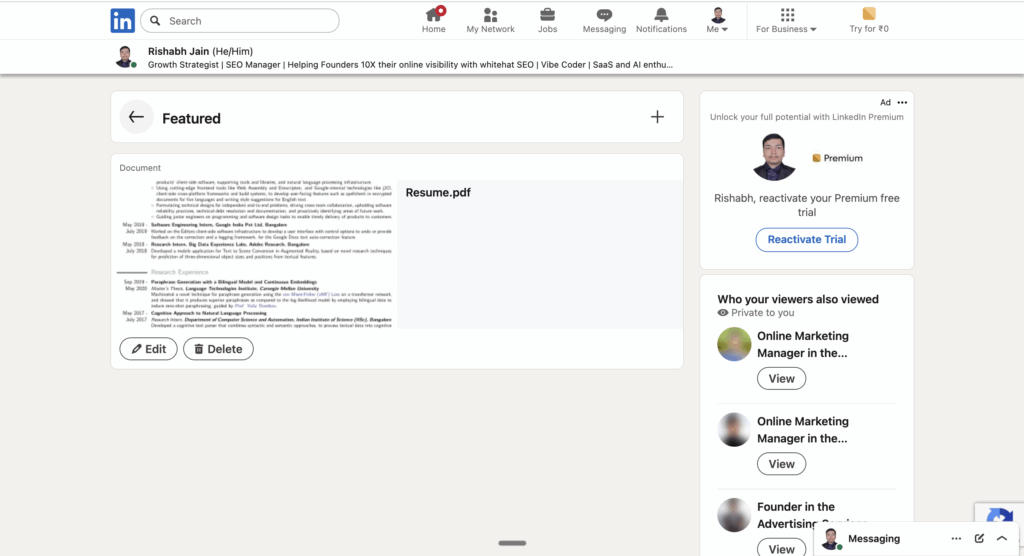Click Try for ₹0 Premium link
Viewport: 1024px width, 556px height.
click(x=869, y=21)
